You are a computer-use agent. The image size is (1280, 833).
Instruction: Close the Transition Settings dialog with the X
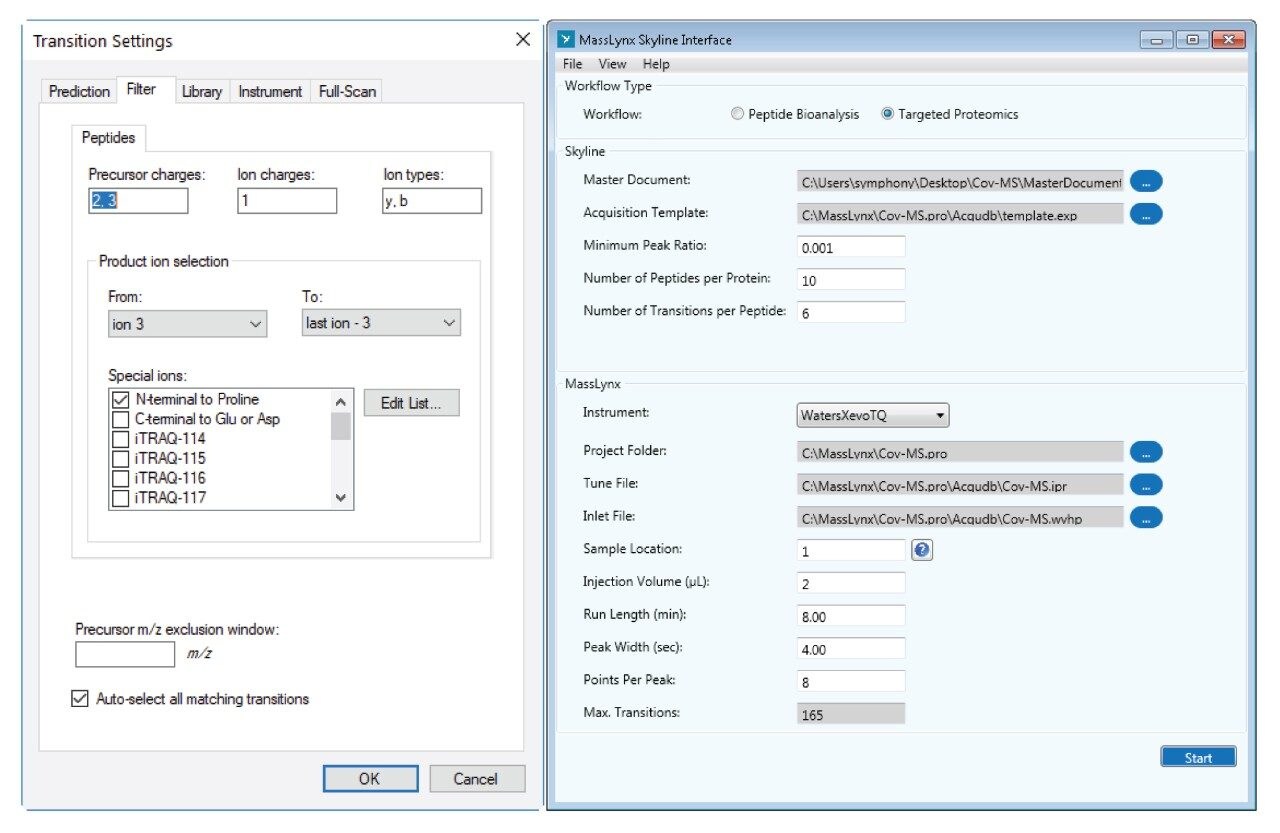click(522, 40)
